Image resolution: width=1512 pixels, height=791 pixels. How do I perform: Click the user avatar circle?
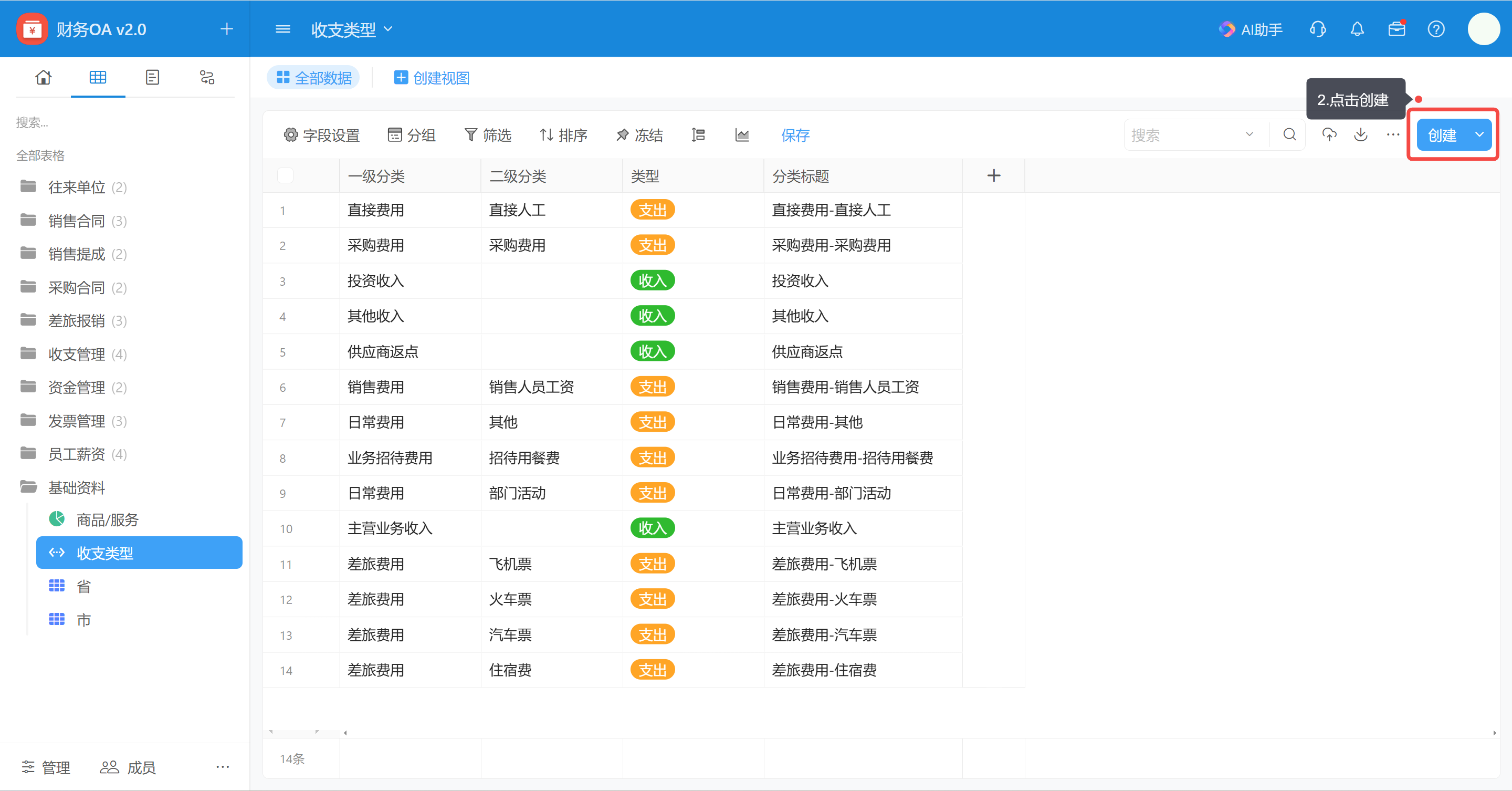[x=1484, y=29]
